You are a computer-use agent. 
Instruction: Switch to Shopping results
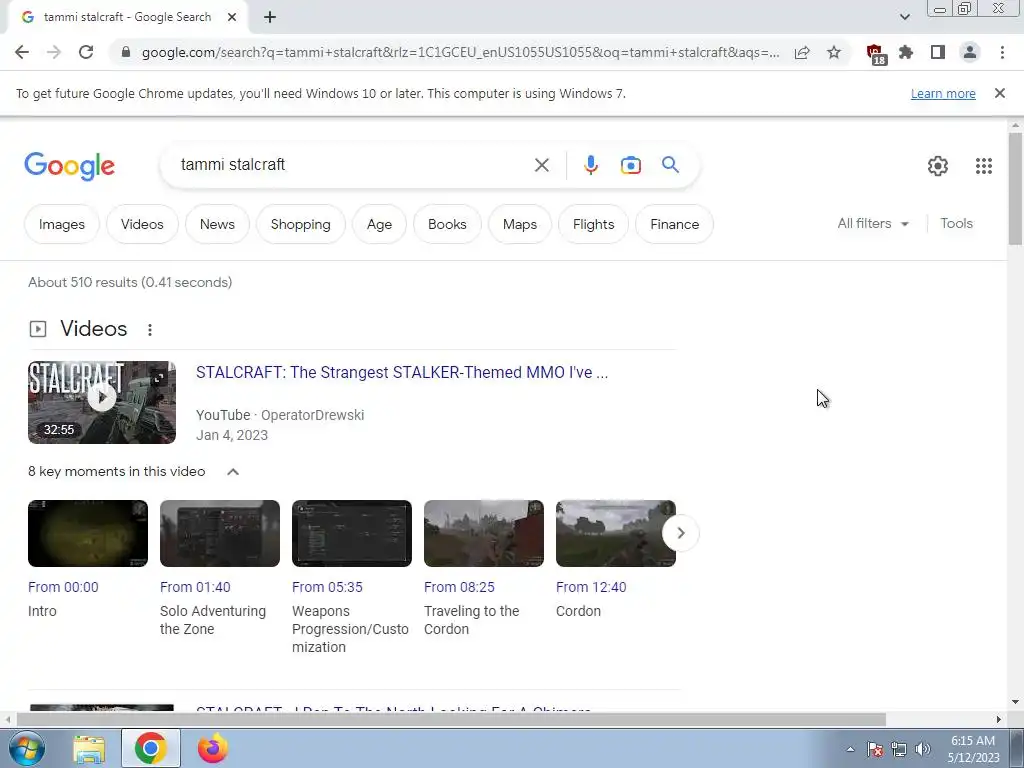[300, 224]
